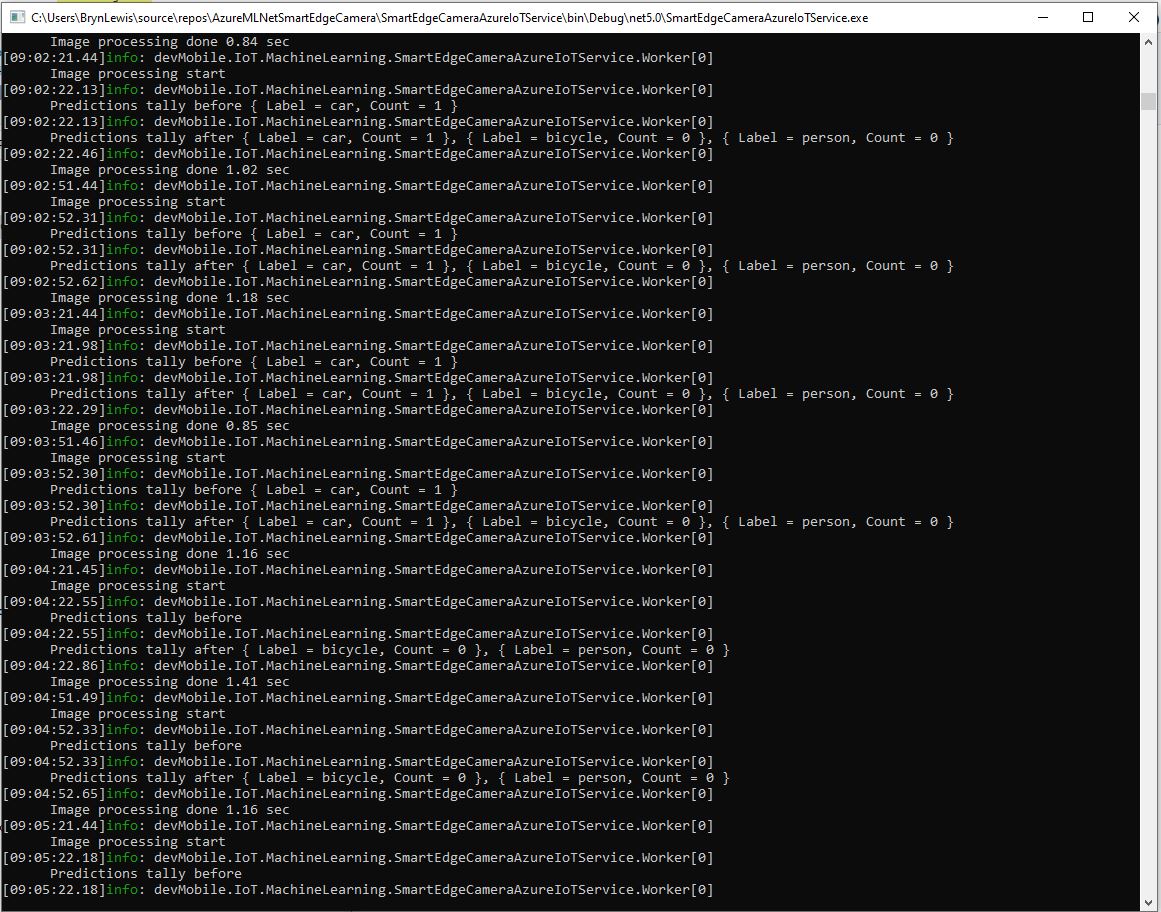Click the 09:05:21.44 timestamp entry
The height and width of the screenshot is (912, 1161).
(x=54, y=826)
